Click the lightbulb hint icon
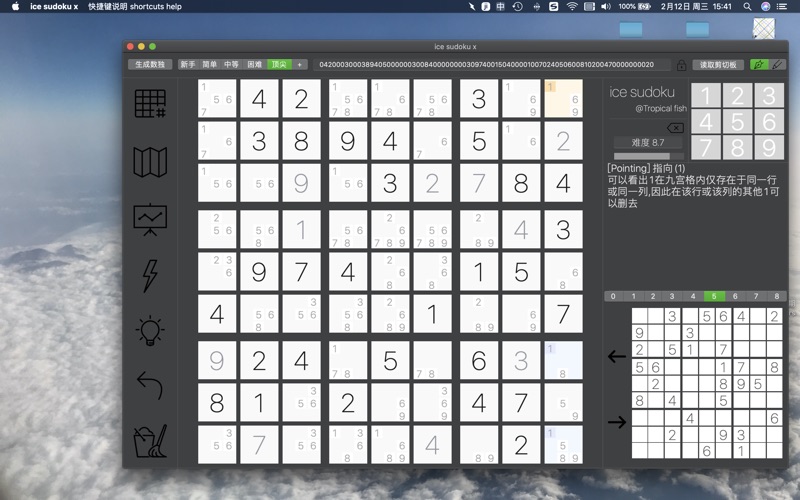The height and width of the screenshot is (500, 800). pyautogui.click(x=150, y=331)
